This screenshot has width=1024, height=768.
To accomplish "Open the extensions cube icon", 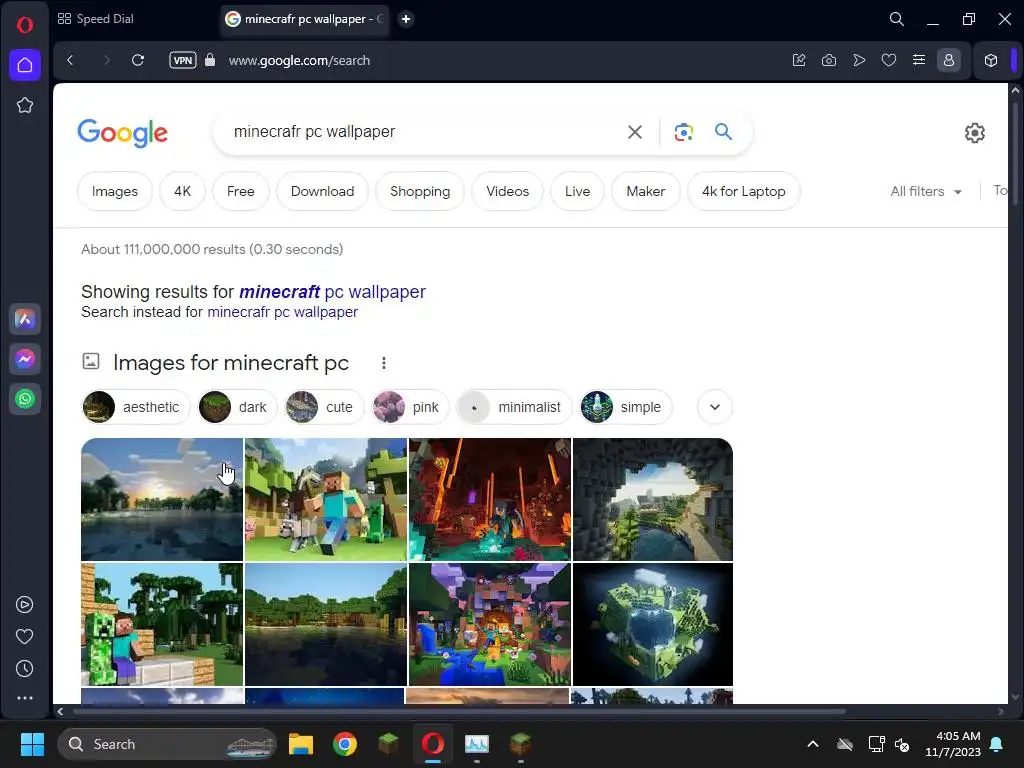I will click(991, 60).
